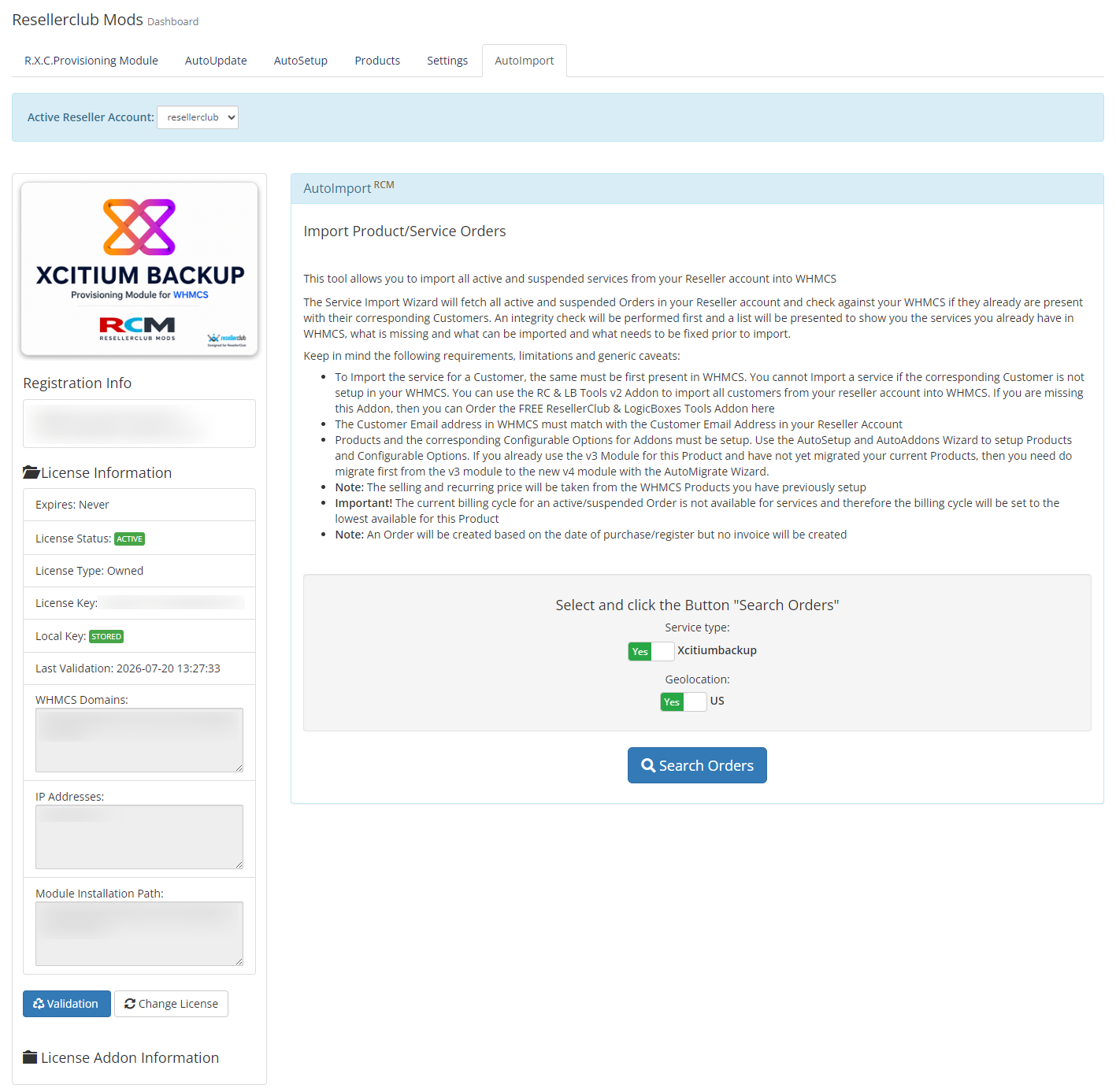The height and width of the screenshot is (1092, 1116).
Task: Click the 'Import Product/Service Orders' heading
Action: click(405, 231)
